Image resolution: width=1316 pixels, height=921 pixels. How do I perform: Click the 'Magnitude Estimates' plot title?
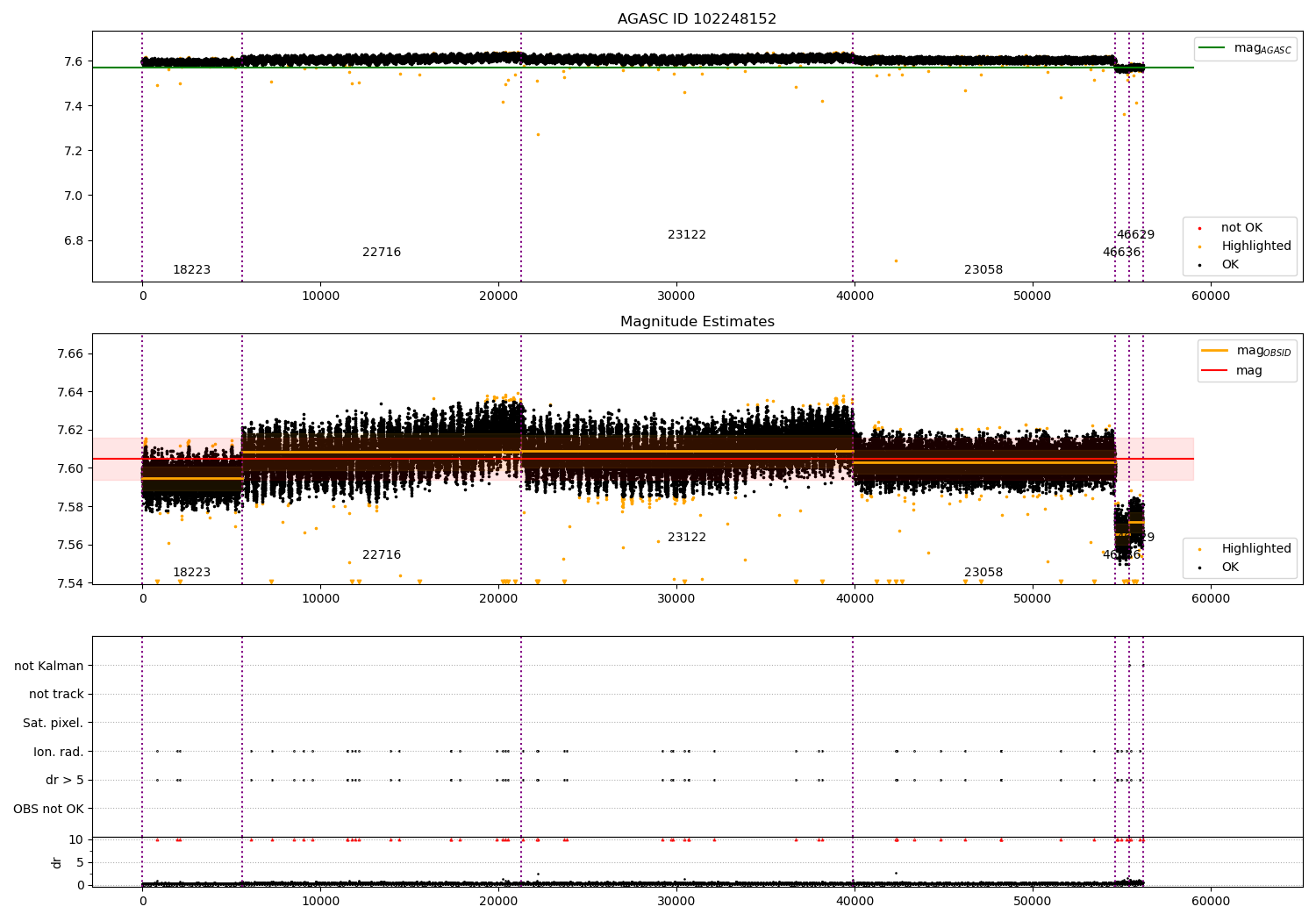pos(697,322)
